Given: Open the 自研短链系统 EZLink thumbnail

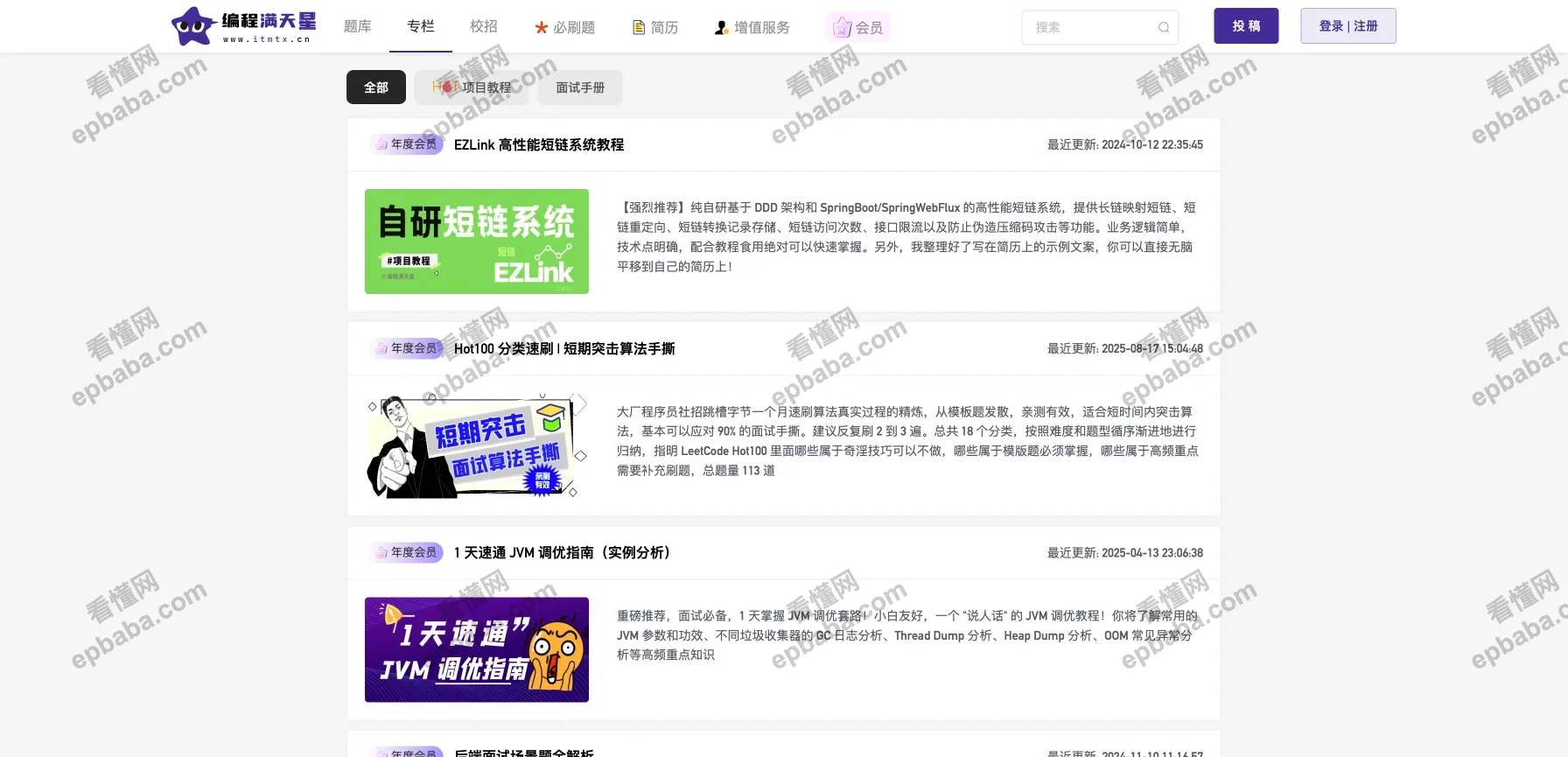Looking at the screenshot, I should click(x=477, y=242).
